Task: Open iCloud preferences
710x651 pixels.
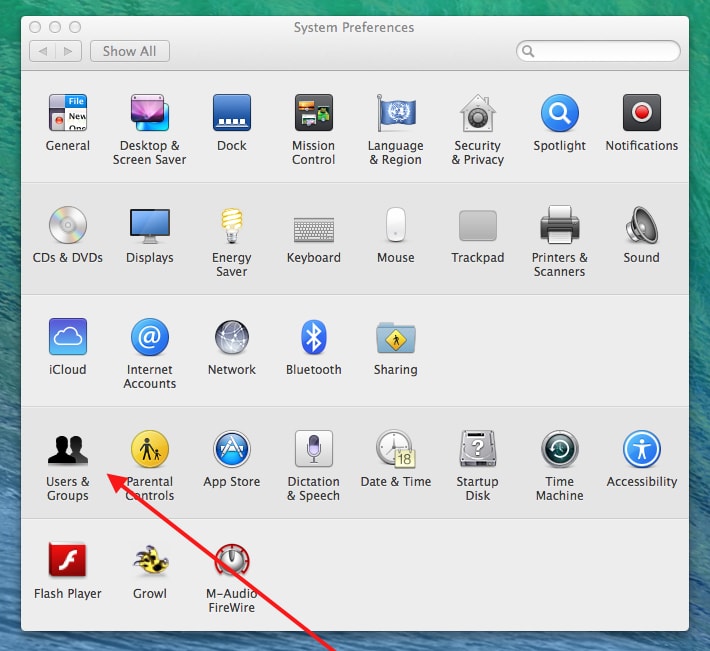Action: pyautogui.click(x=68, y=336)
